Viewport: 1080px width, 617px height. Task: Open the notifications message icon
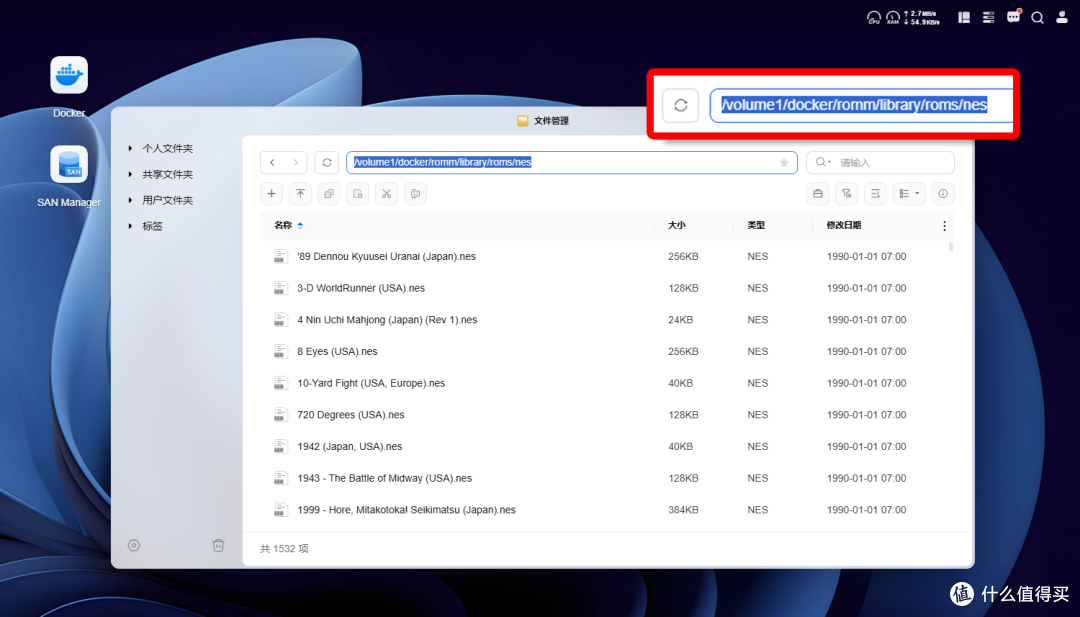[1013, 17]
